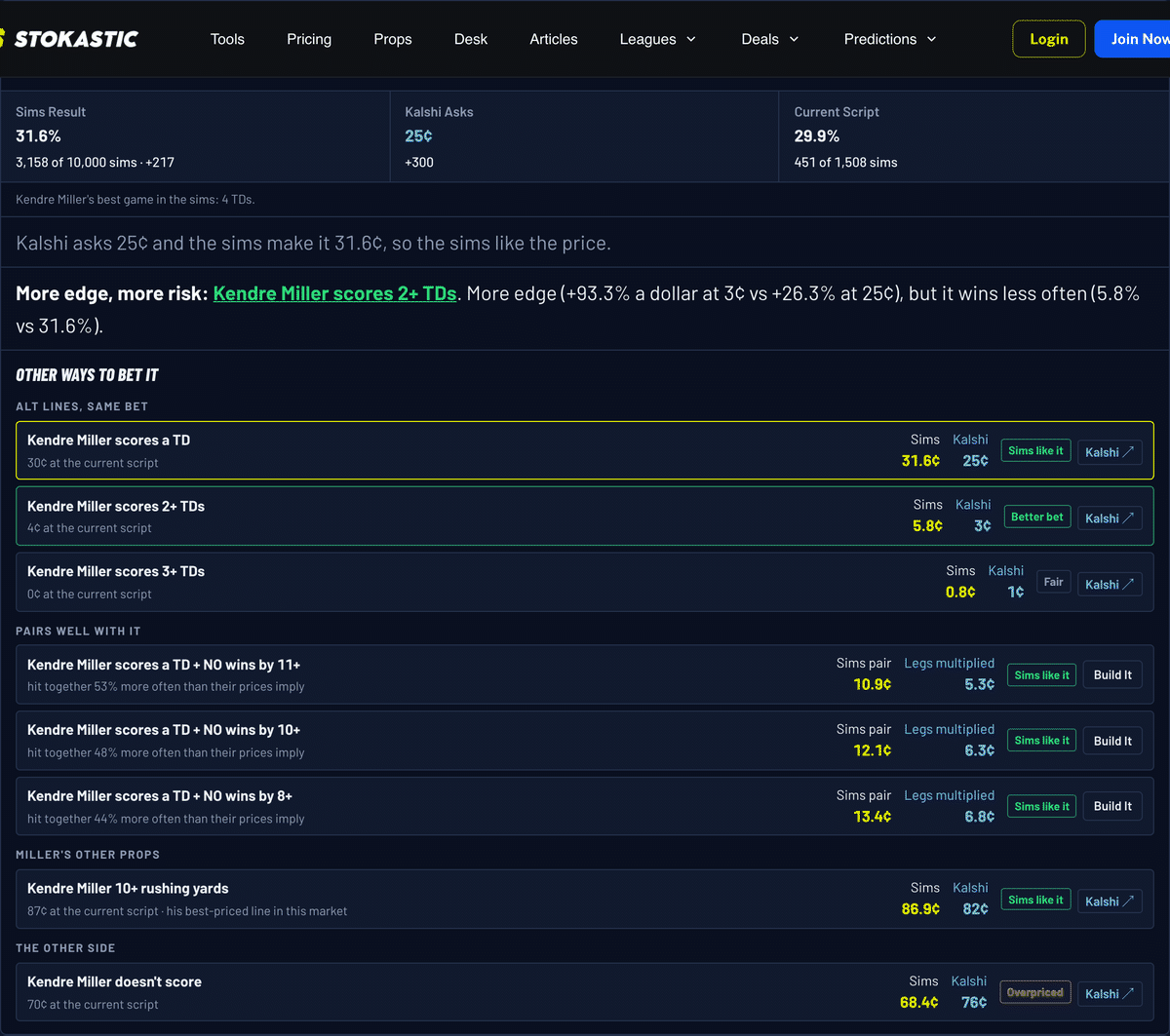Click the Current Script 29.9% value
Viewport: 1170px width, 1036px height.
(x=817, y=136)
